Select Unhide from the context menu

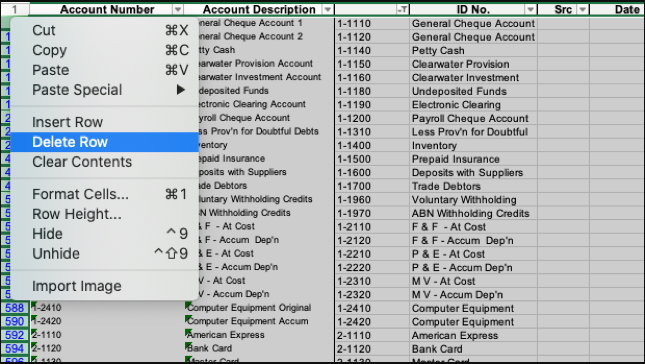tap(104, 253)
